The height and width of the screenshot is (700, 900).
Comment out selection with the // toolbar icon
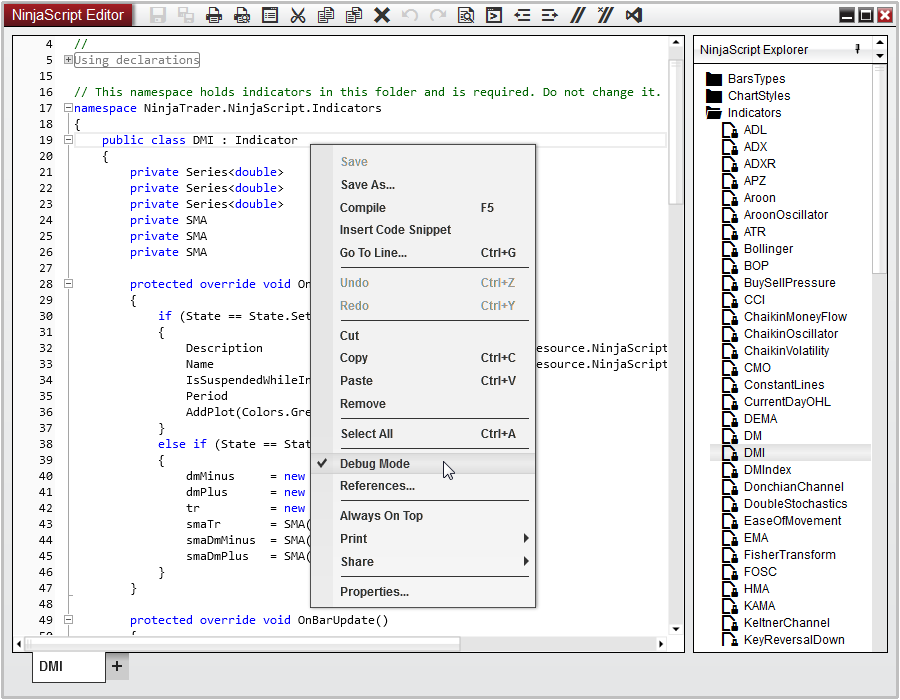[x=578, y=15]
